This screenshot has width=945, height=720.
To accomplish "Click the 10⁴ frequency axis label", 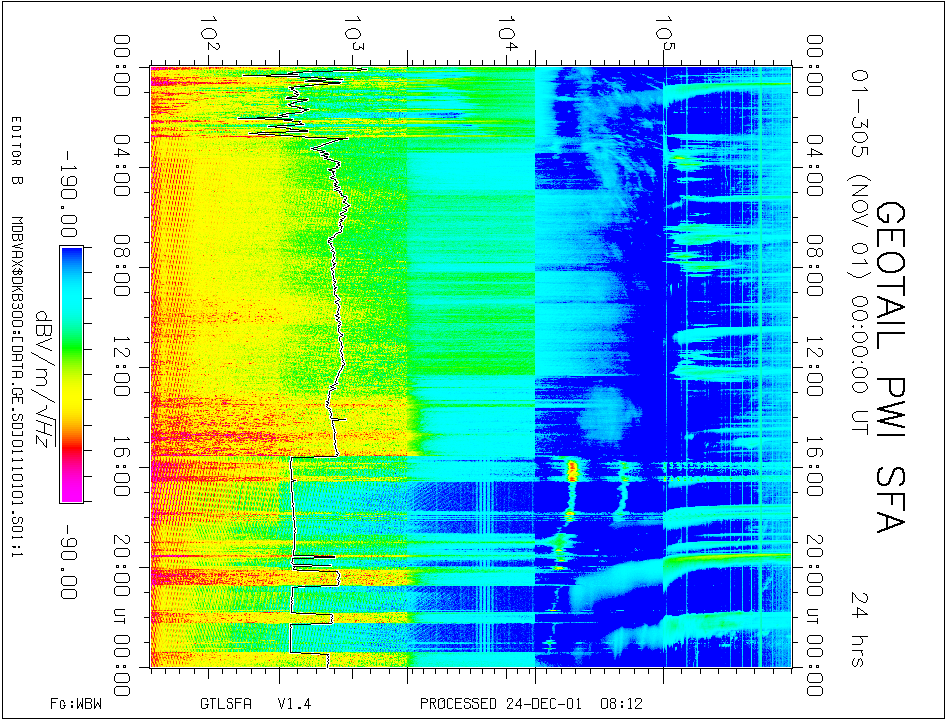I will click(510, 32).
